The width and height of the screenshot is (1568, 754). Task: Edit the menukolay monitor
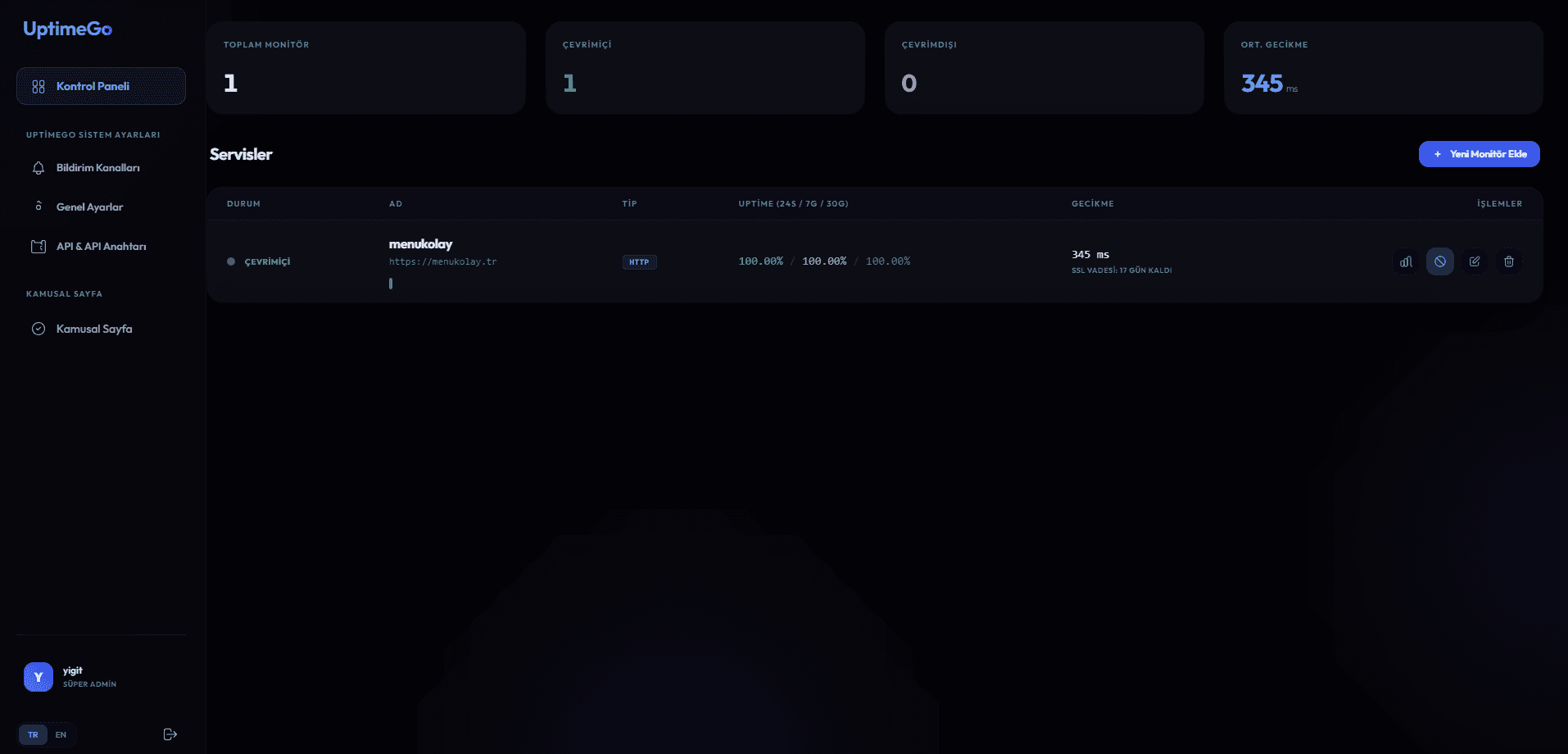[1475, 261]
